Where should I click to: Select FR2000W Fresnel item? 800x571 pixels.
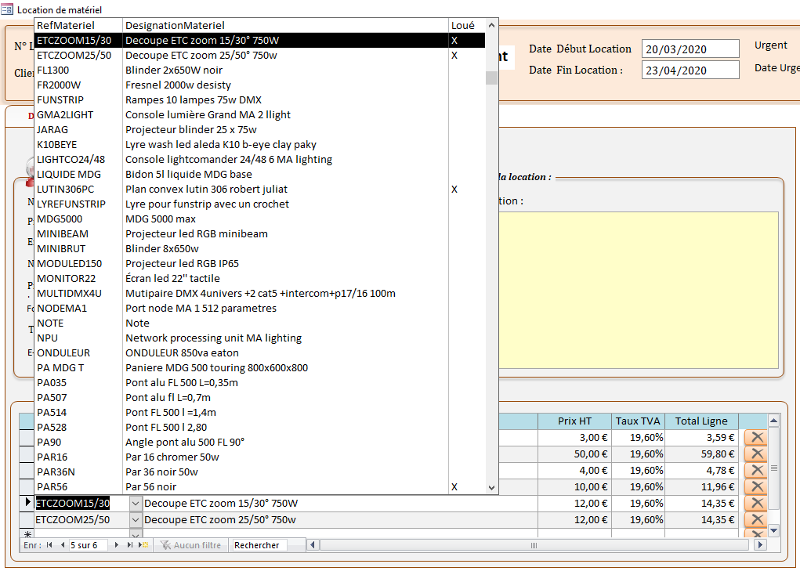coord(260,85)
